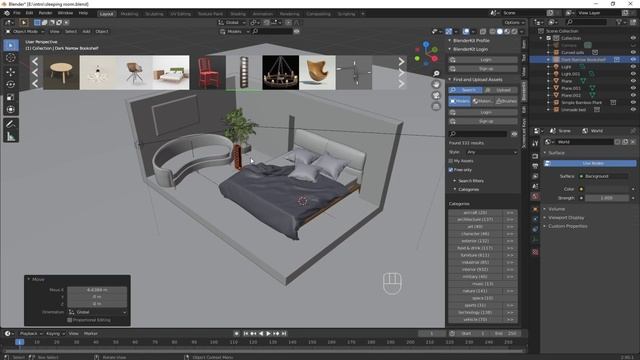Hide Dark Narrow Bookshelf in outliner
640x360 pixels.
pos(633,60)
